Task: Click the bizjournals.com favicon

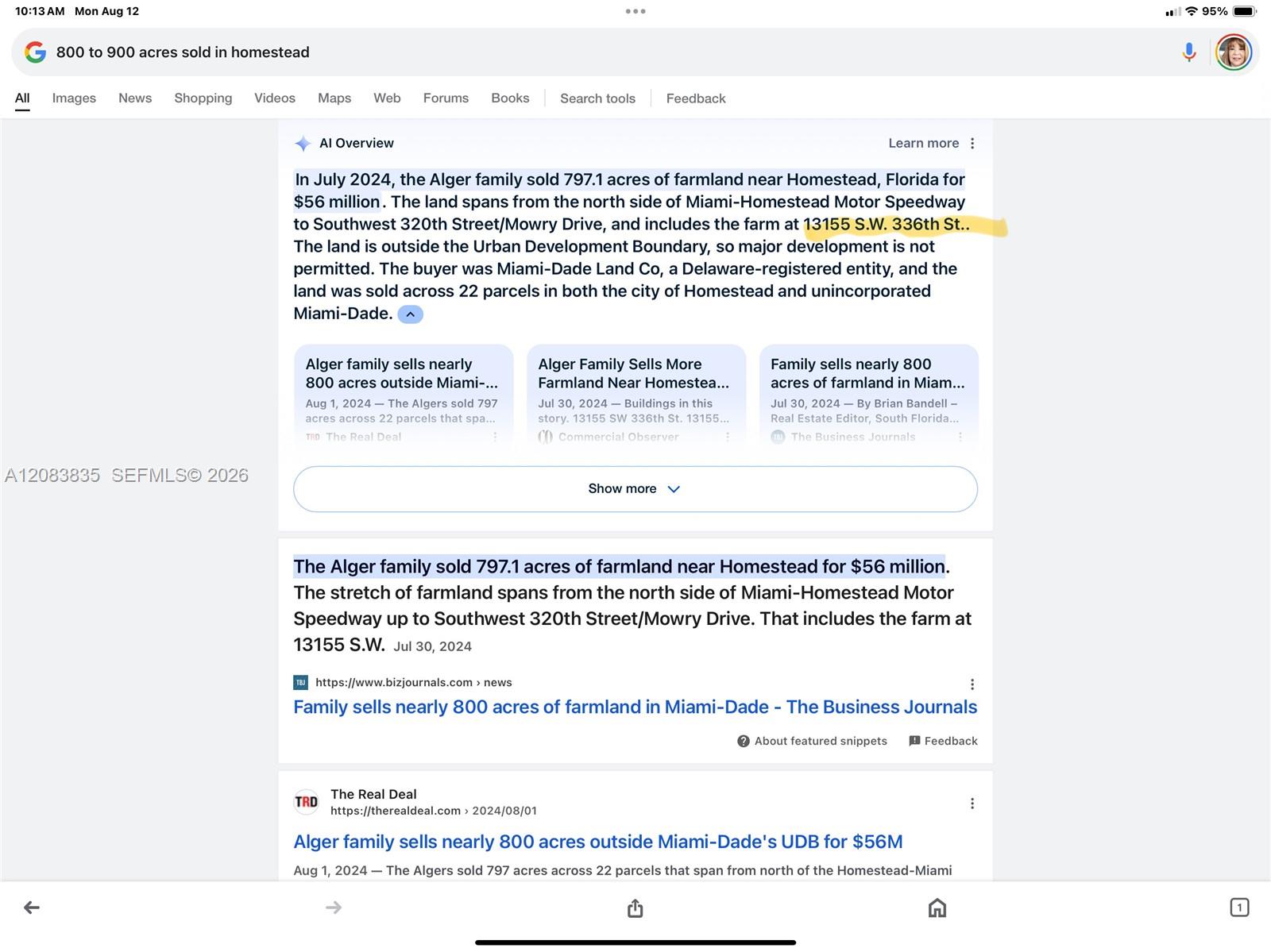Action: [300, 683]
